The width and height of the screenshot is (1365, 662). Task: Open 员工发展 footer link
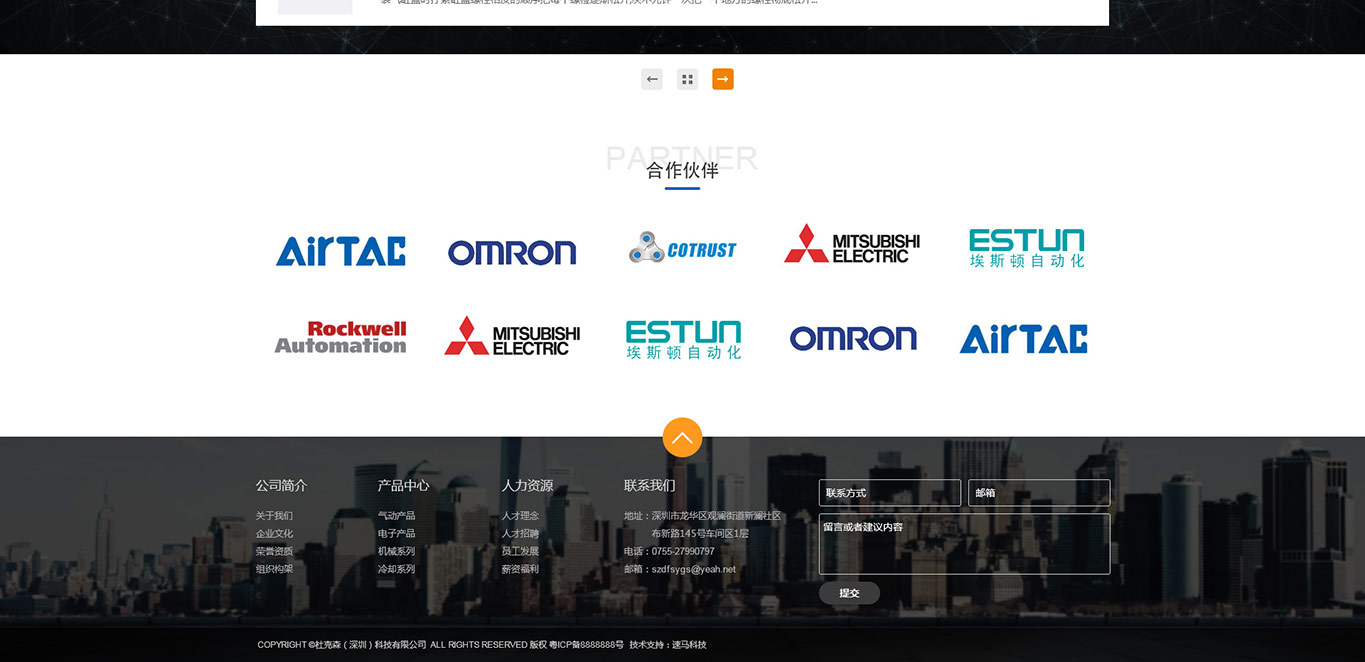point(520,551)
